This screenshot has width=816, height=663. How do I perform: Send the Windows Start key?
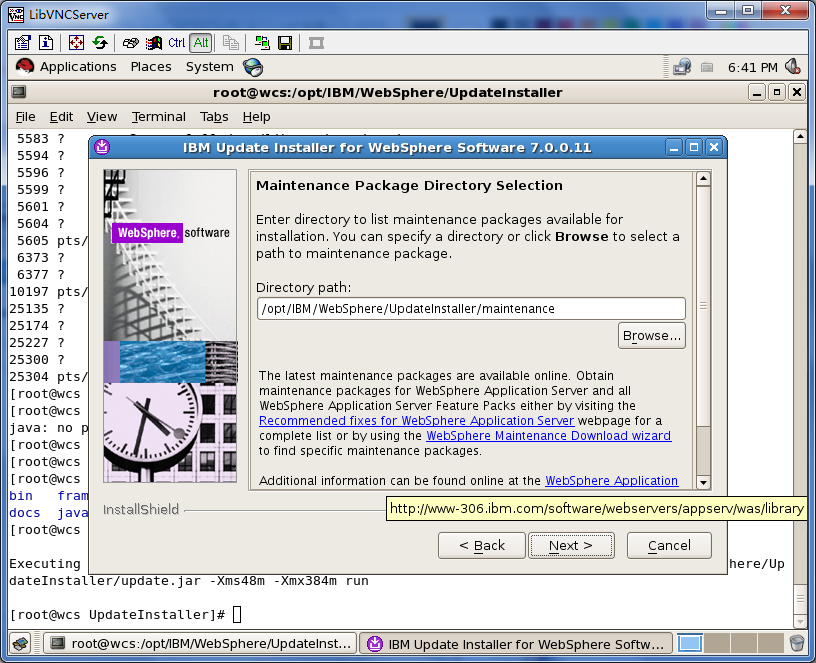pyautogui.click(x=152, y=43)
